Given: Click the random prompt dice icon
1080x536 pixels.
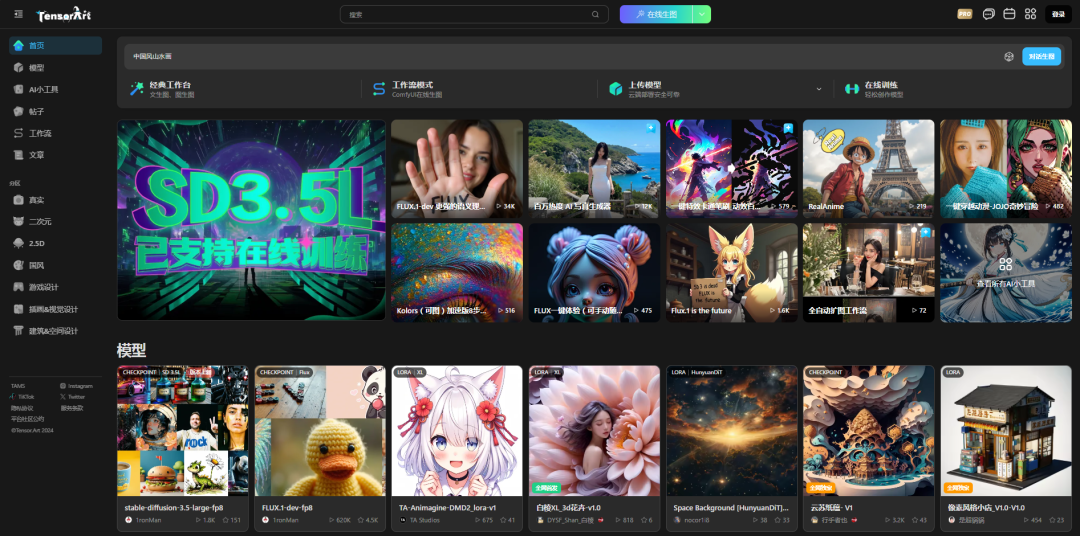Looking at the screenshot, I should [x=1008, y=56].
